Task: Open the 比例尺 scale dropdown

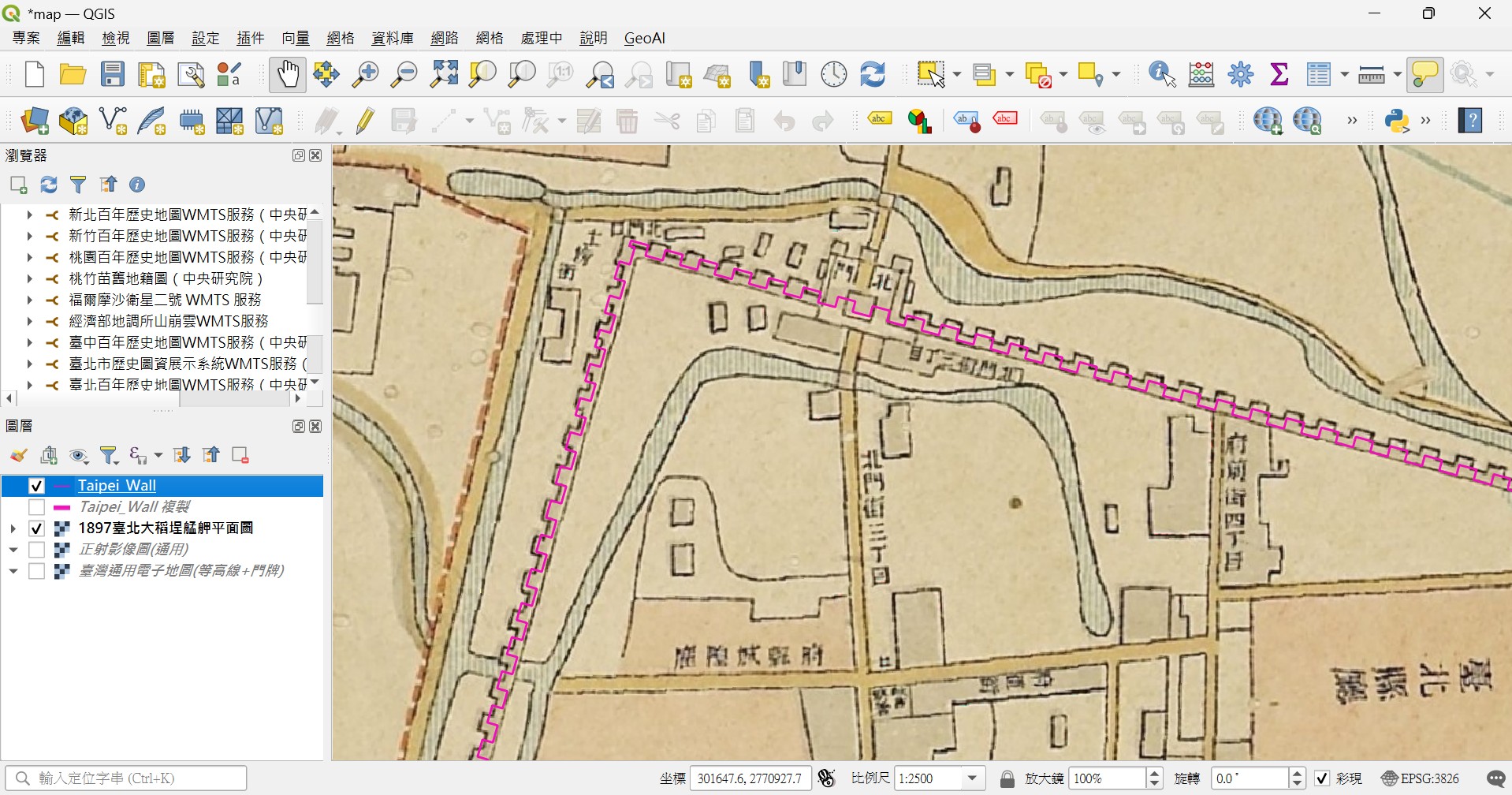Action: 973,778
